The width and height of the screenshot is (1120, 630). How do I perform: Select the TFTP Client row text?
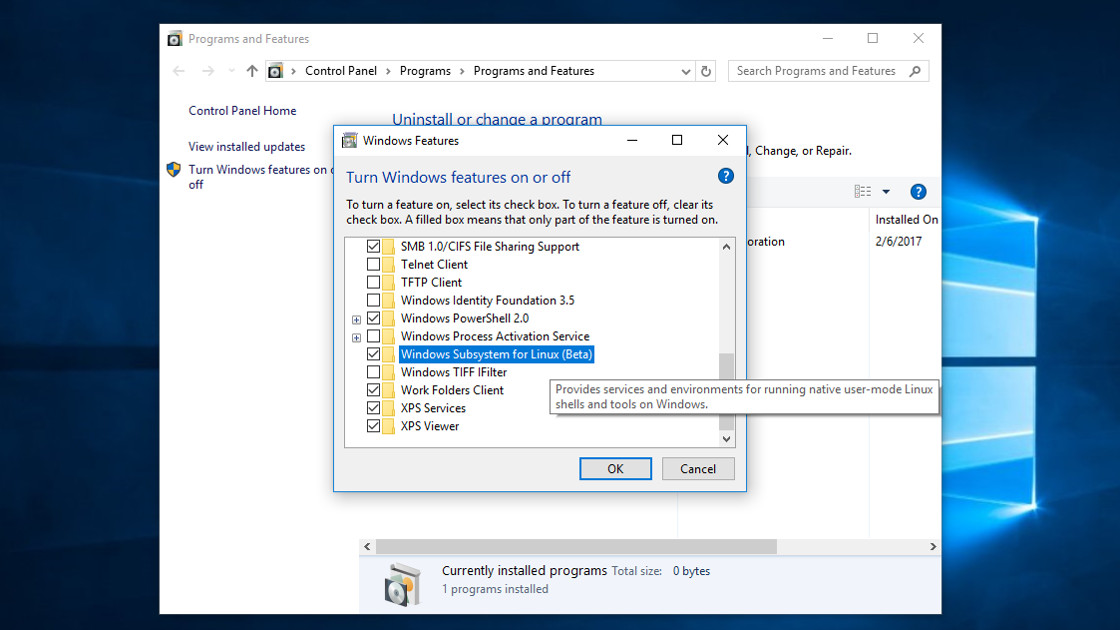click(431, 282)
